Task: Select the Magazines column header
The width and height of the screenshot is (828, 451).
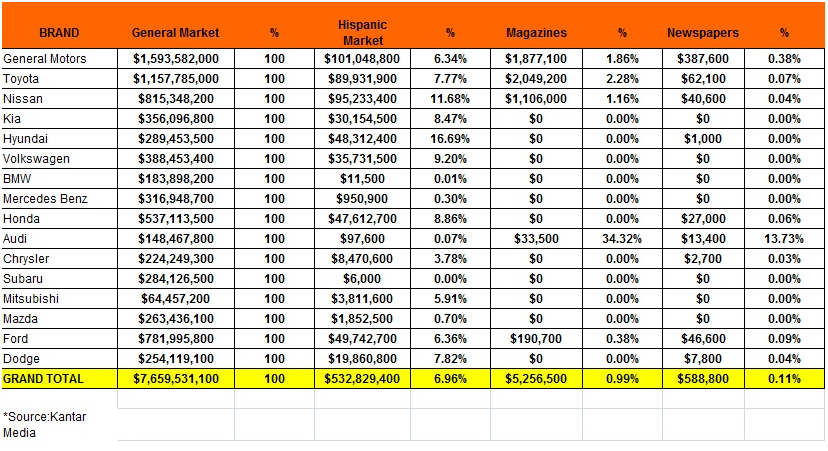Action: click(x=536, y=33)
